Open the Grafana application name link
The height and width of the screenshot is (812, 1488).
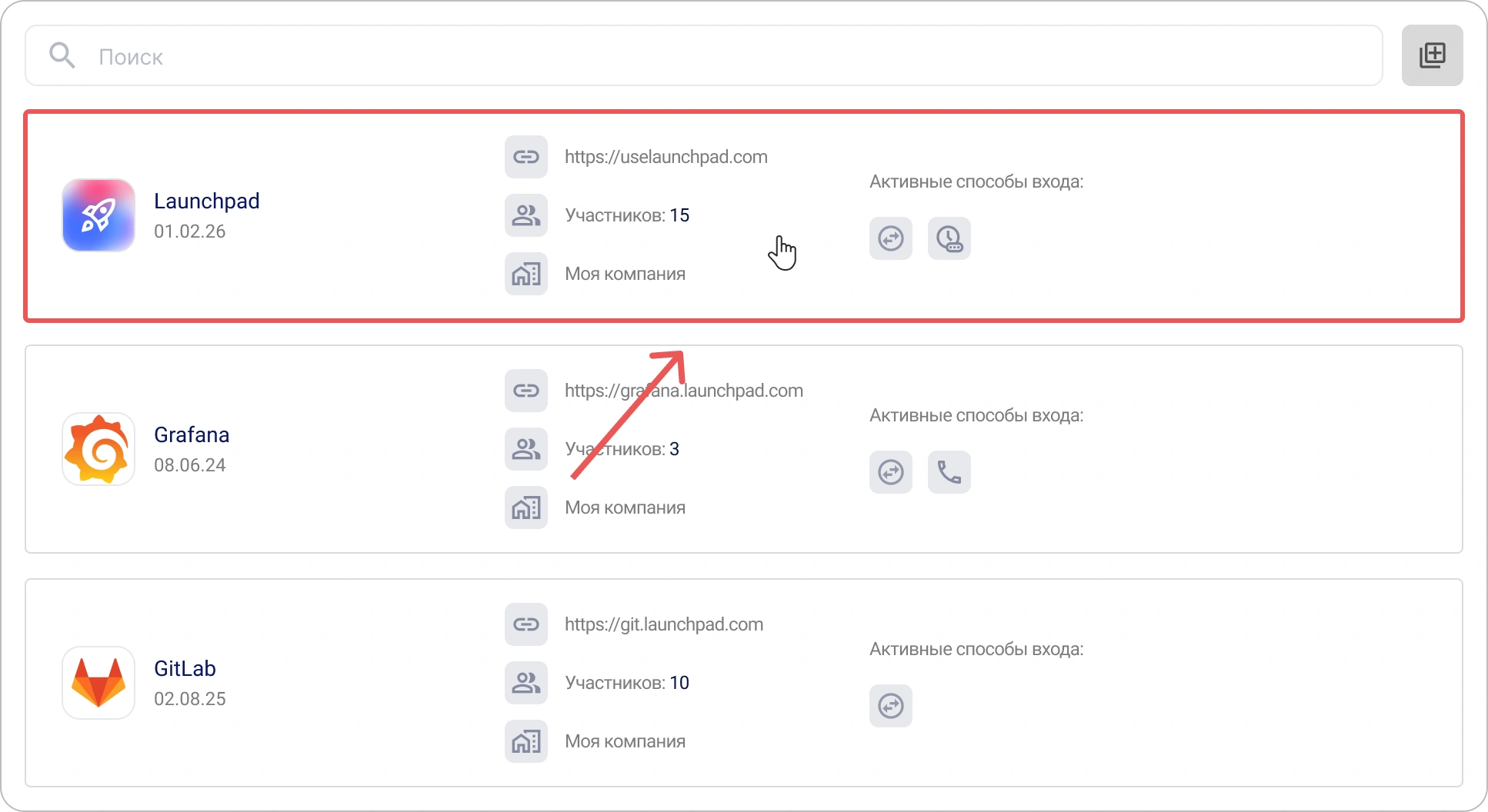[x=192, y=434]
